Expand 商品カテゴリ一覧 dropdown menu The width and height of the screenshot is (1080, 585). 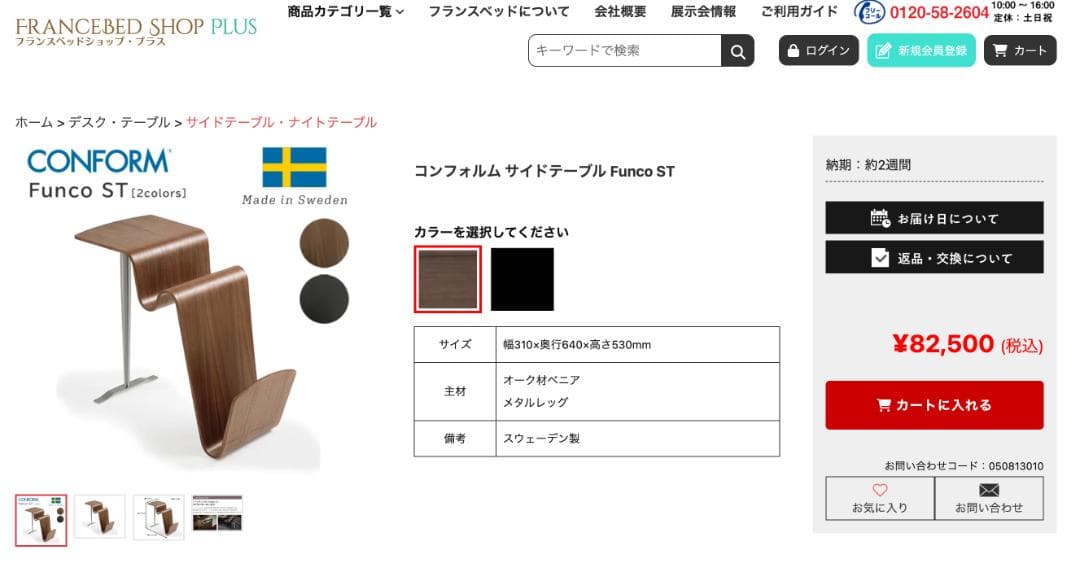click(345, 12)
